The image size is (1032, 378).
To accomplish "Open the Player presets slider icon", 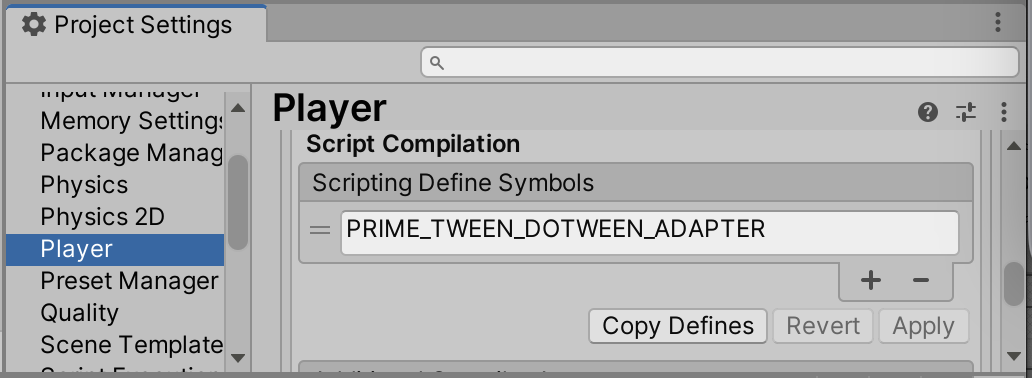I will pos(966,112).
